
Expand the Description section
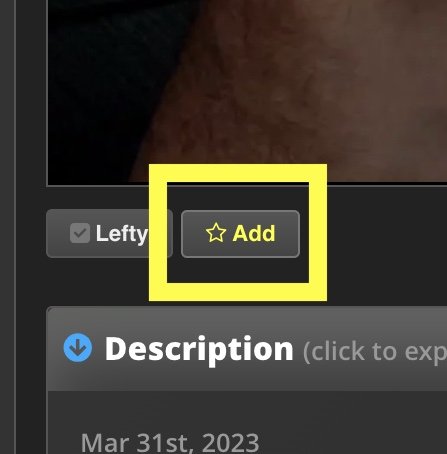[247, 349]
